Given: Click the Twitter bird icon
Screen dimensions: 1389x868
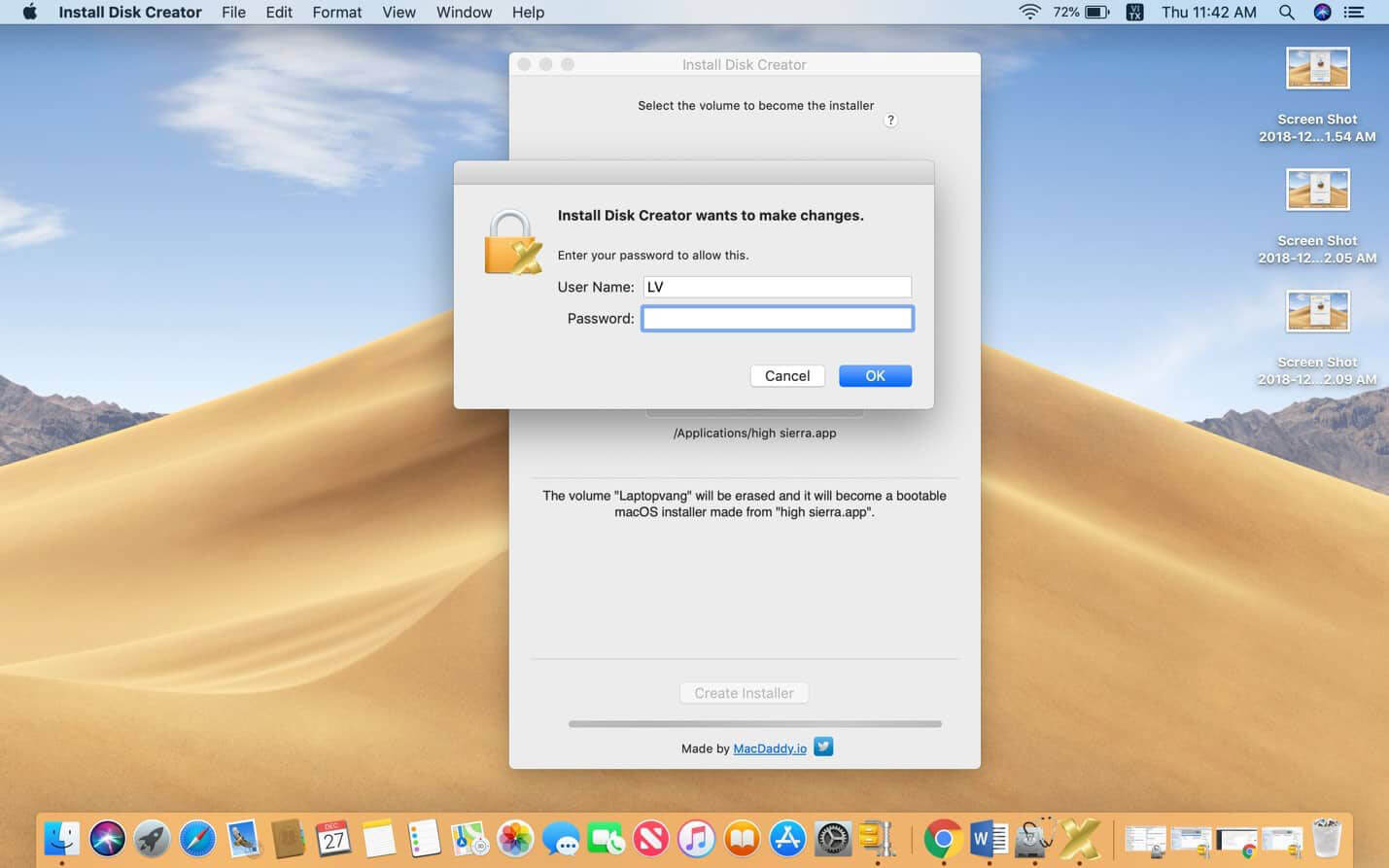Looking at the screenshot, I should point(823,746).
